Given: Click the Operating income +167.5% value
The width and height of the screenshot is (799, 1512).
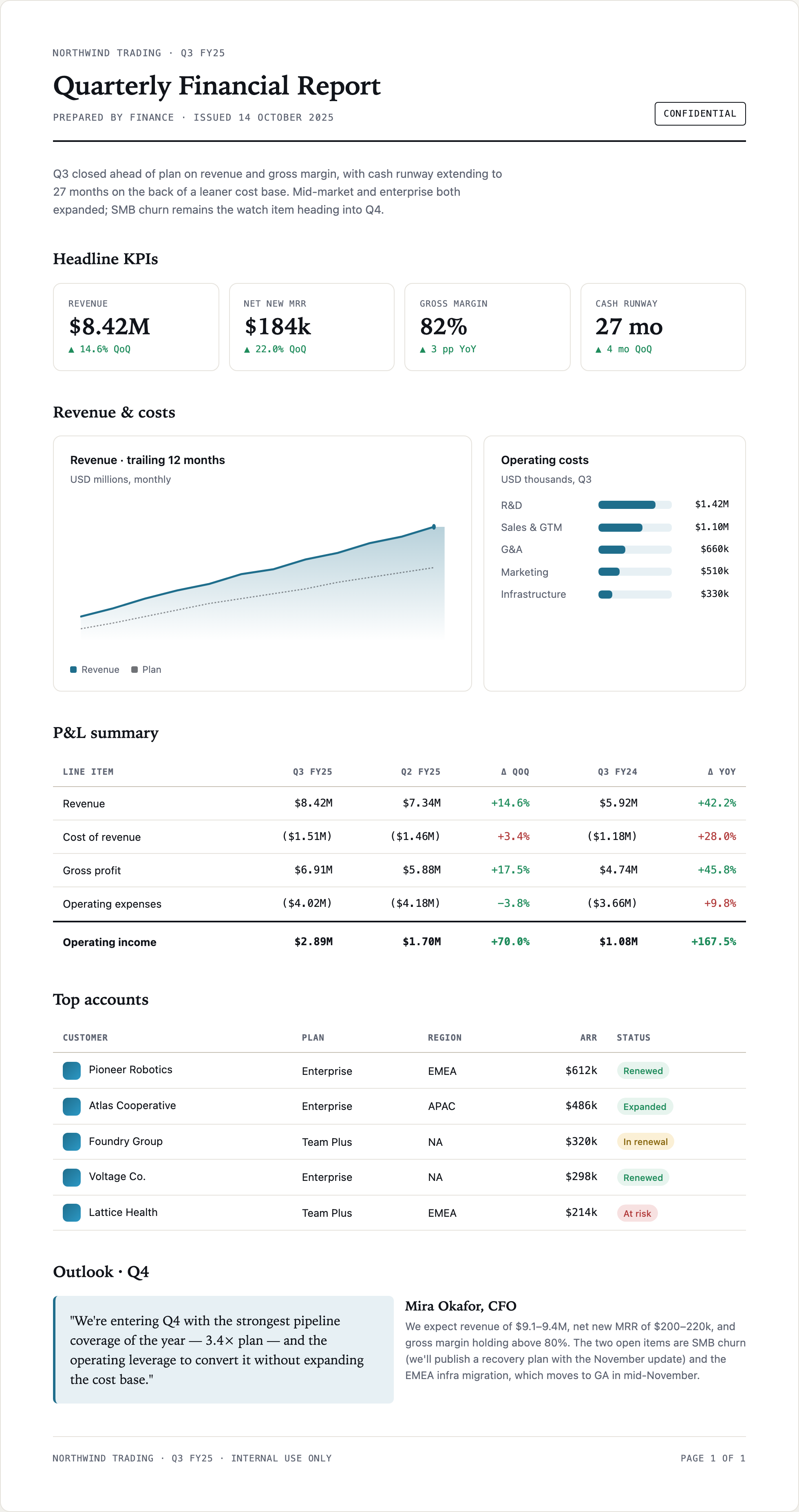Looking at the screenshot, I should (x=713, y=942).
